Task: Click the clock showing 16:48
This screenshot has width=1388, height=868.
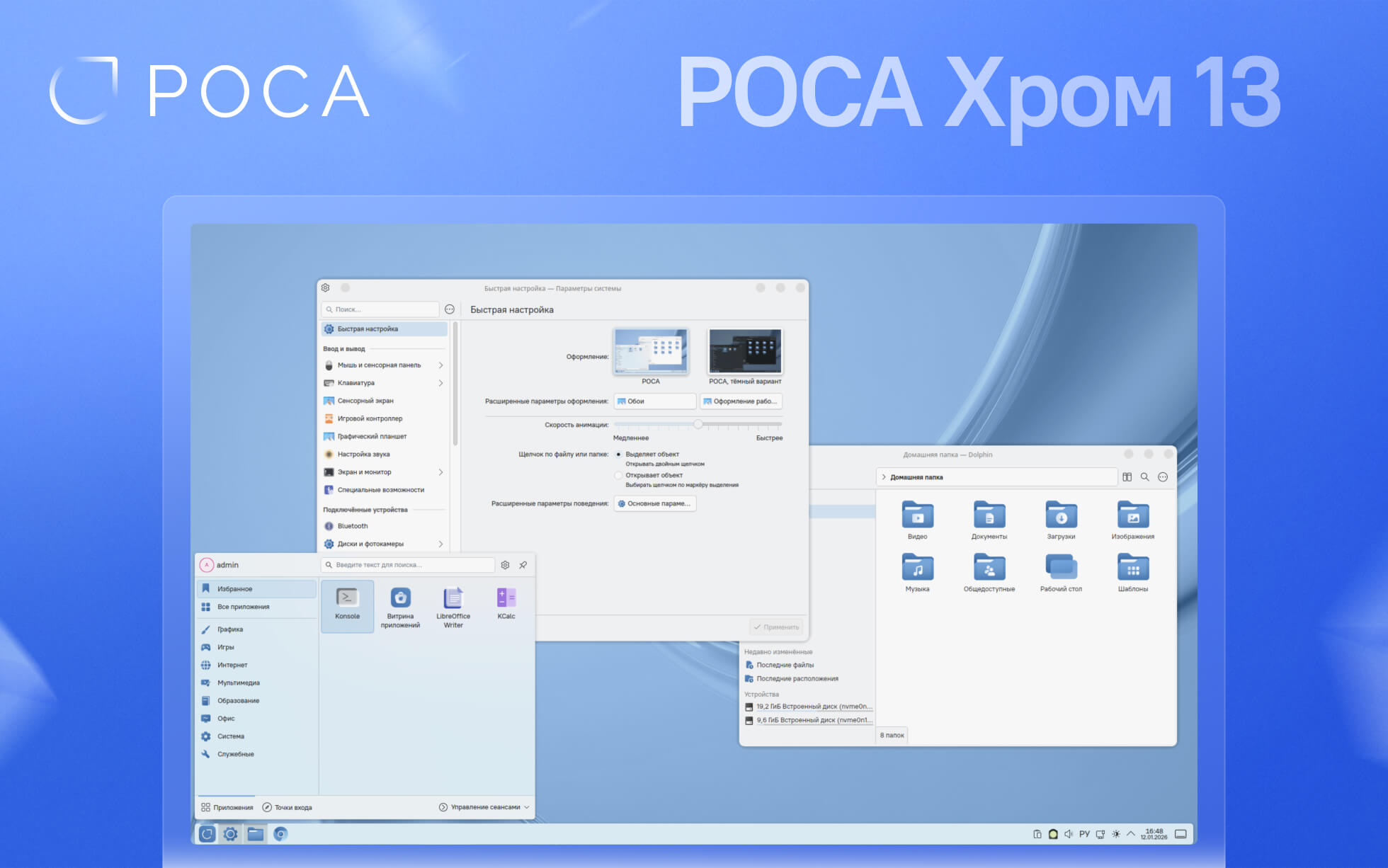Action: click(x=1154, y=834)
